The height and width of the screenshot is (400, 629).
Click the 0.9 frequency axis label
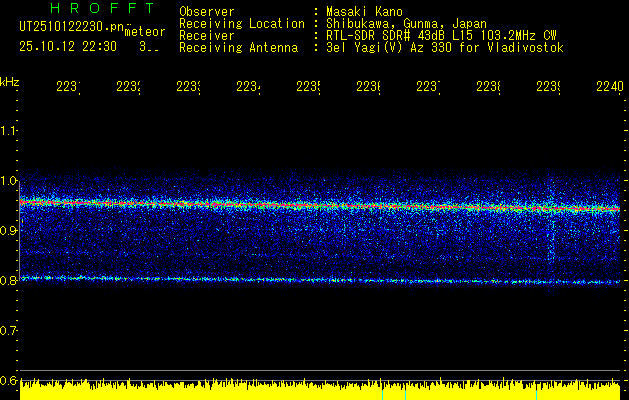click(x=8, y=230)
